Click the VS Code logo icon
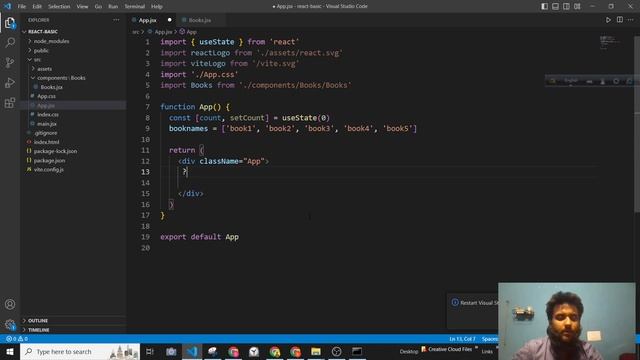This screenshot has height=360, width=640. click(x=7, y=6)
